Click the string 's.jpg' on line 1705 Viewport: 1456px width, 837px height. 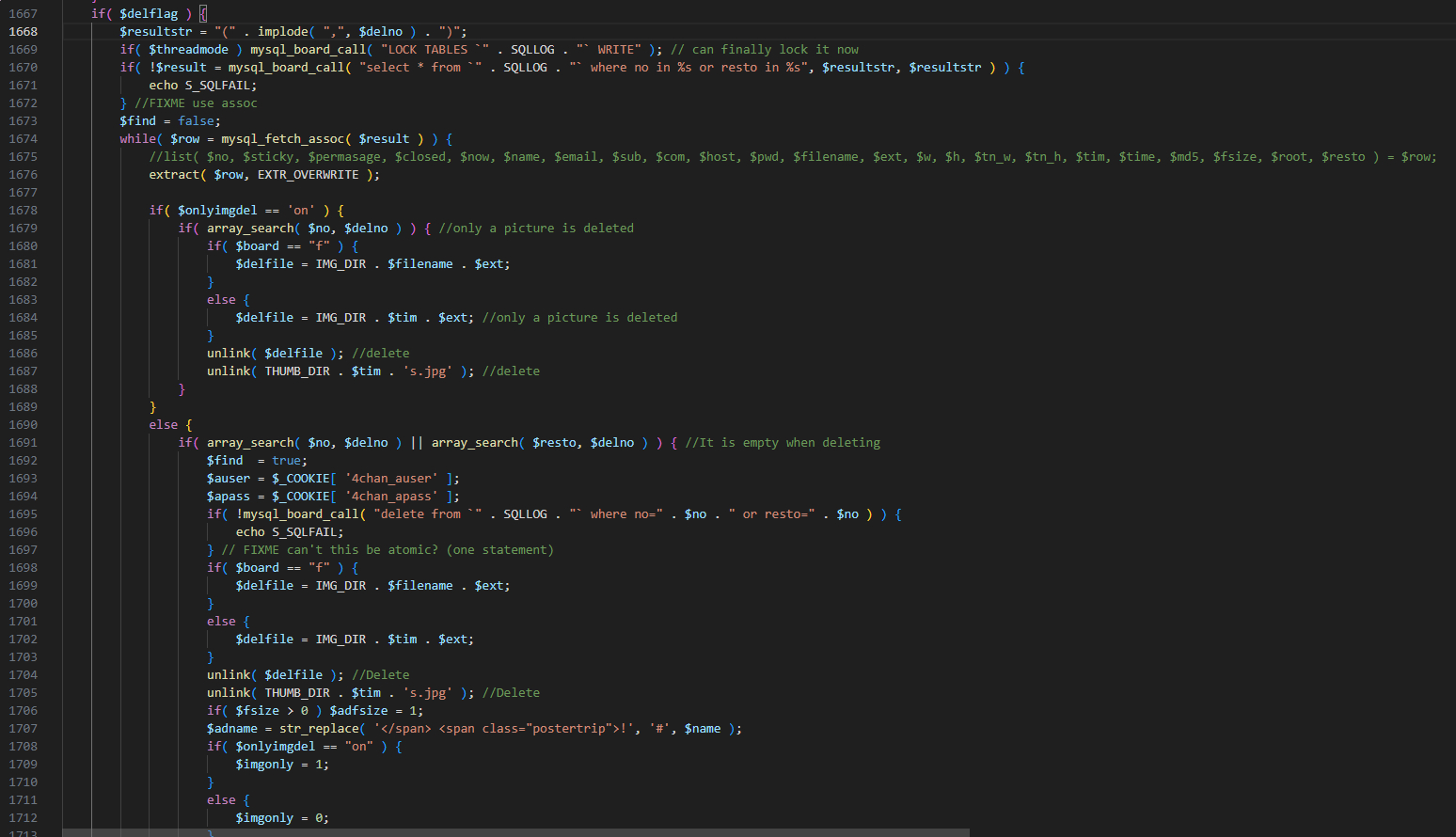428,693
